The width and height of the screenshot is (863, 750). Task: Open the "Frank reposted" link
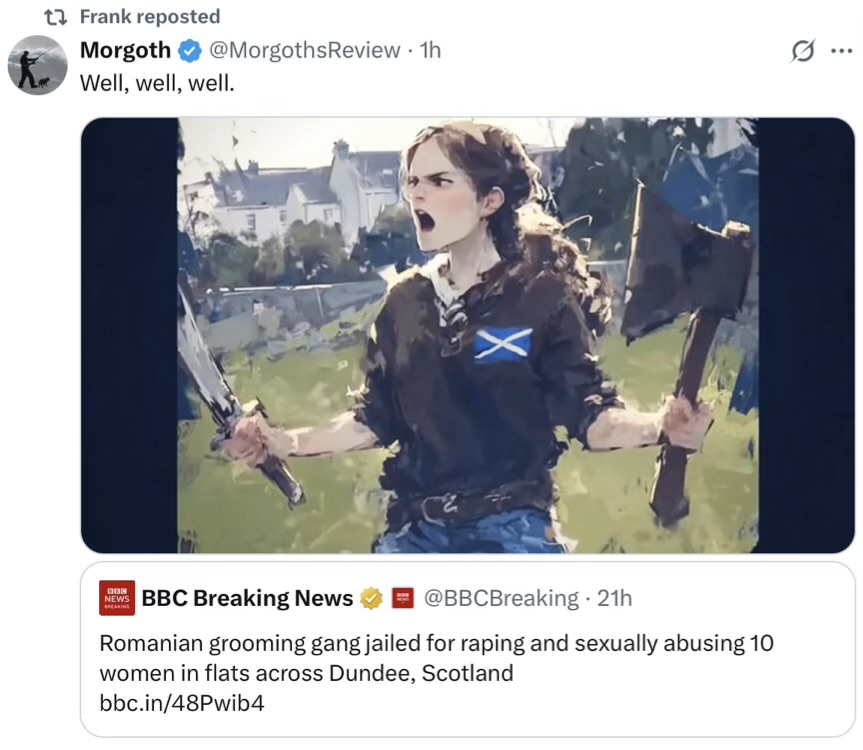tap(150, 17)
